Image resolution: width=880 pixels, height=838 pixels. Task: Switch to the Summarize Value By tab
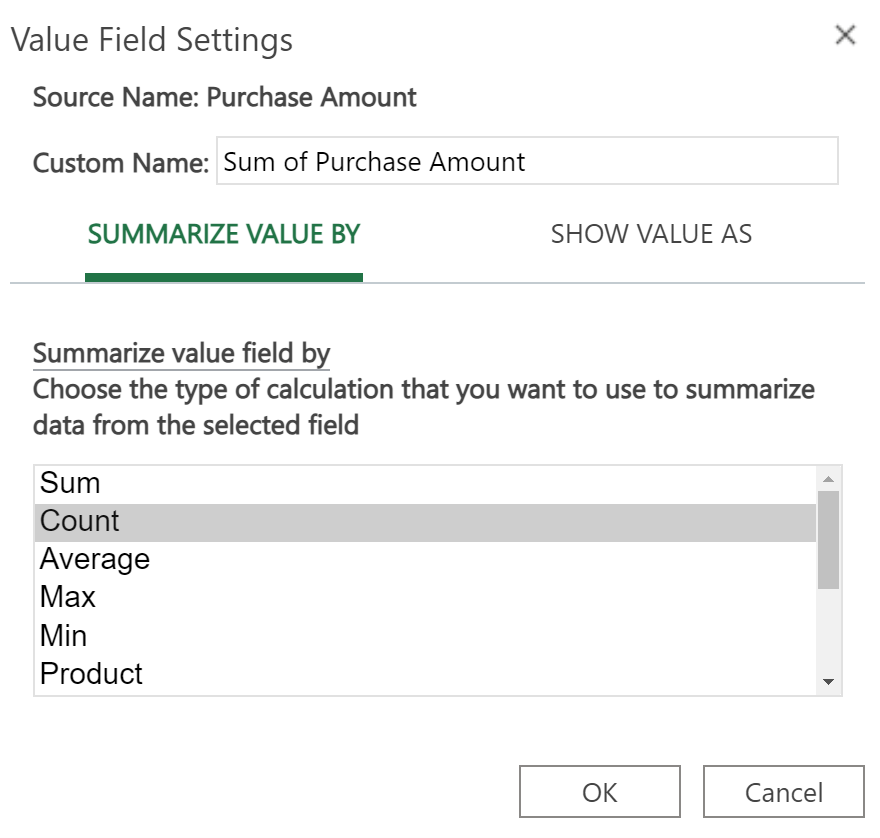pyautogui.click(x=224, y=235)
